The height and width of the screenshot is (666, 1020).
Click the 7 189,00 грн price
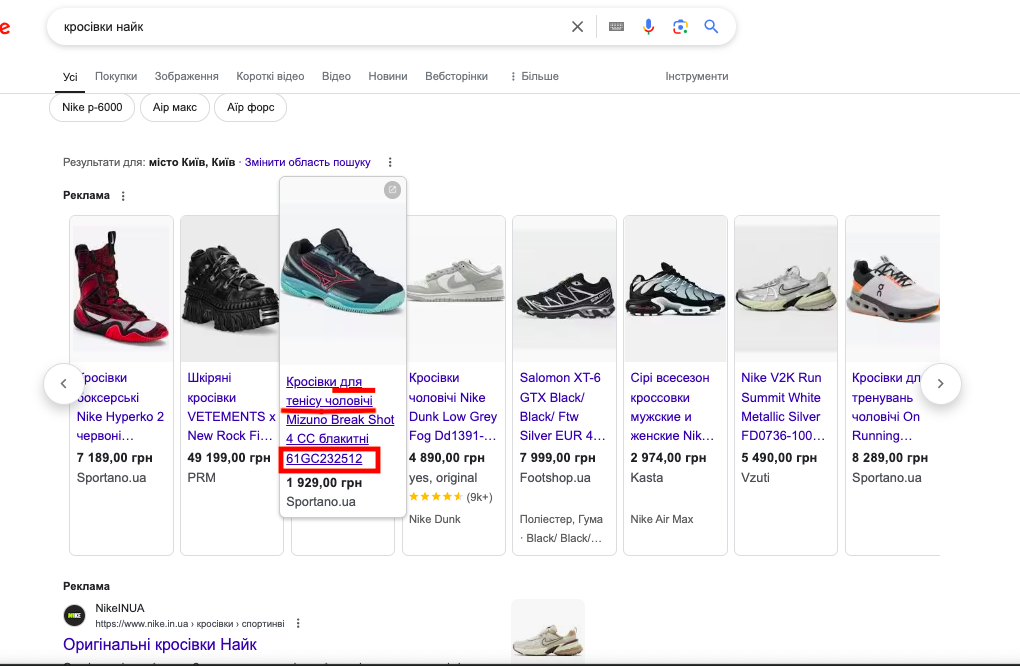114,458
